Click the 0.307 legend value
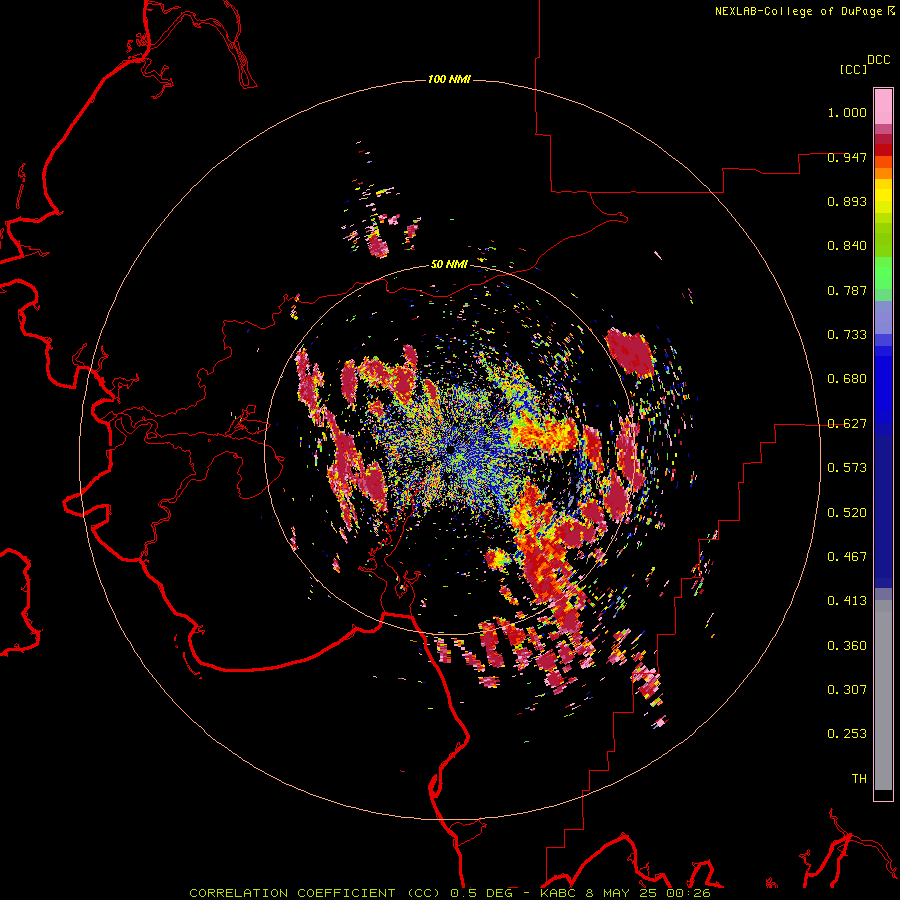900x900 pixels. click(x=847, y=690)
